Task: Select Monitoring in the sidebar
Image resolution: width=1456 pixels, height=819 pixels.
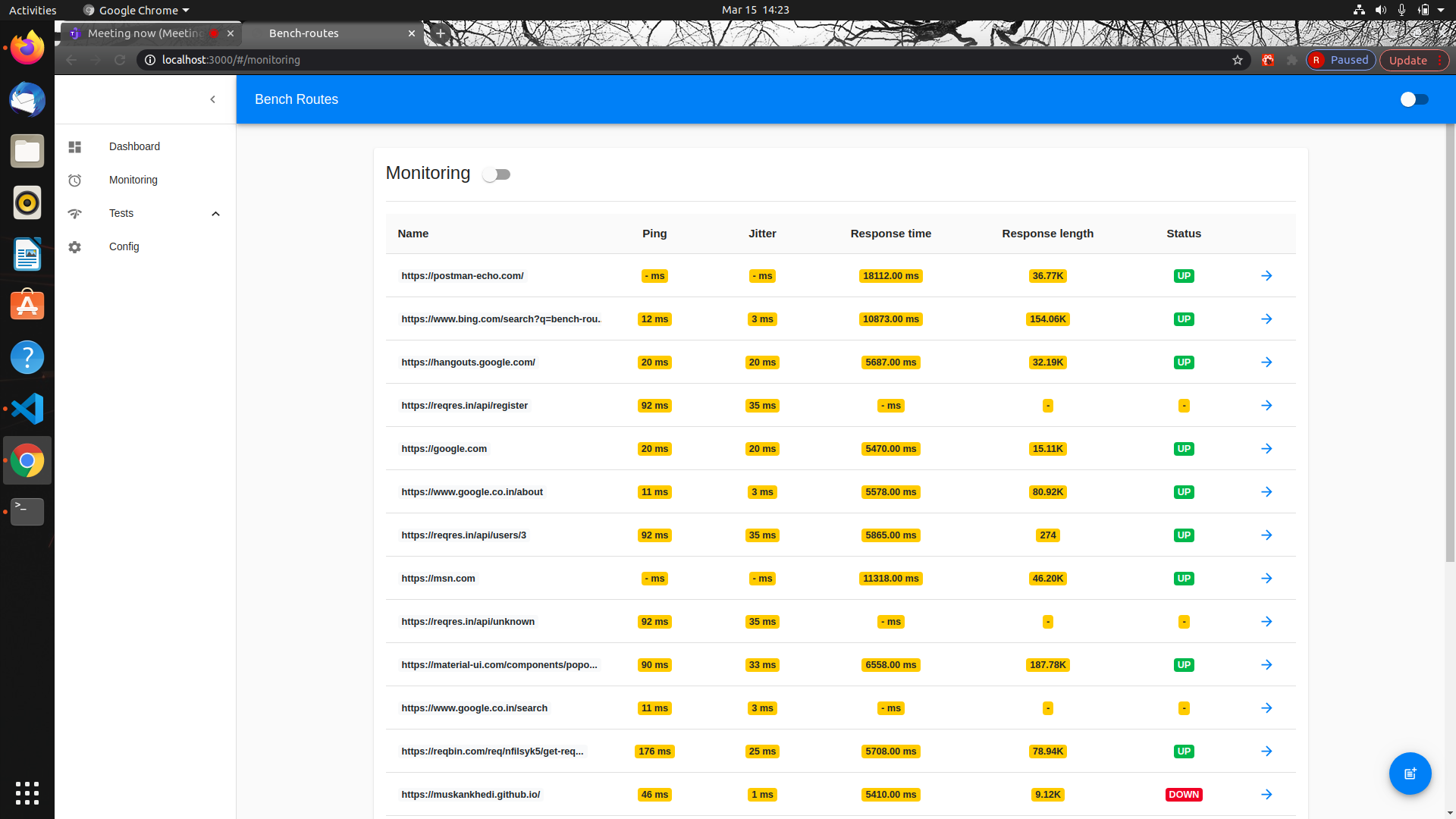Action: (x=145, y=180)
